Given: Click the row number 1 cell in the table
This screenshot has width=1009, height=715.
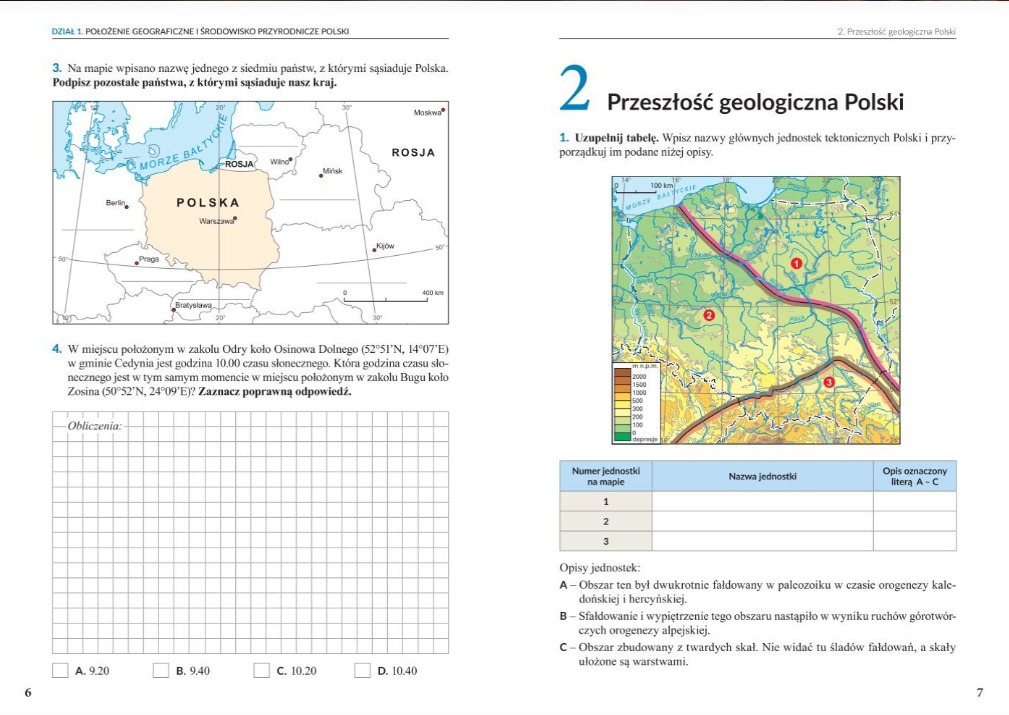Looking at the screenshot, I should (606, 501).
